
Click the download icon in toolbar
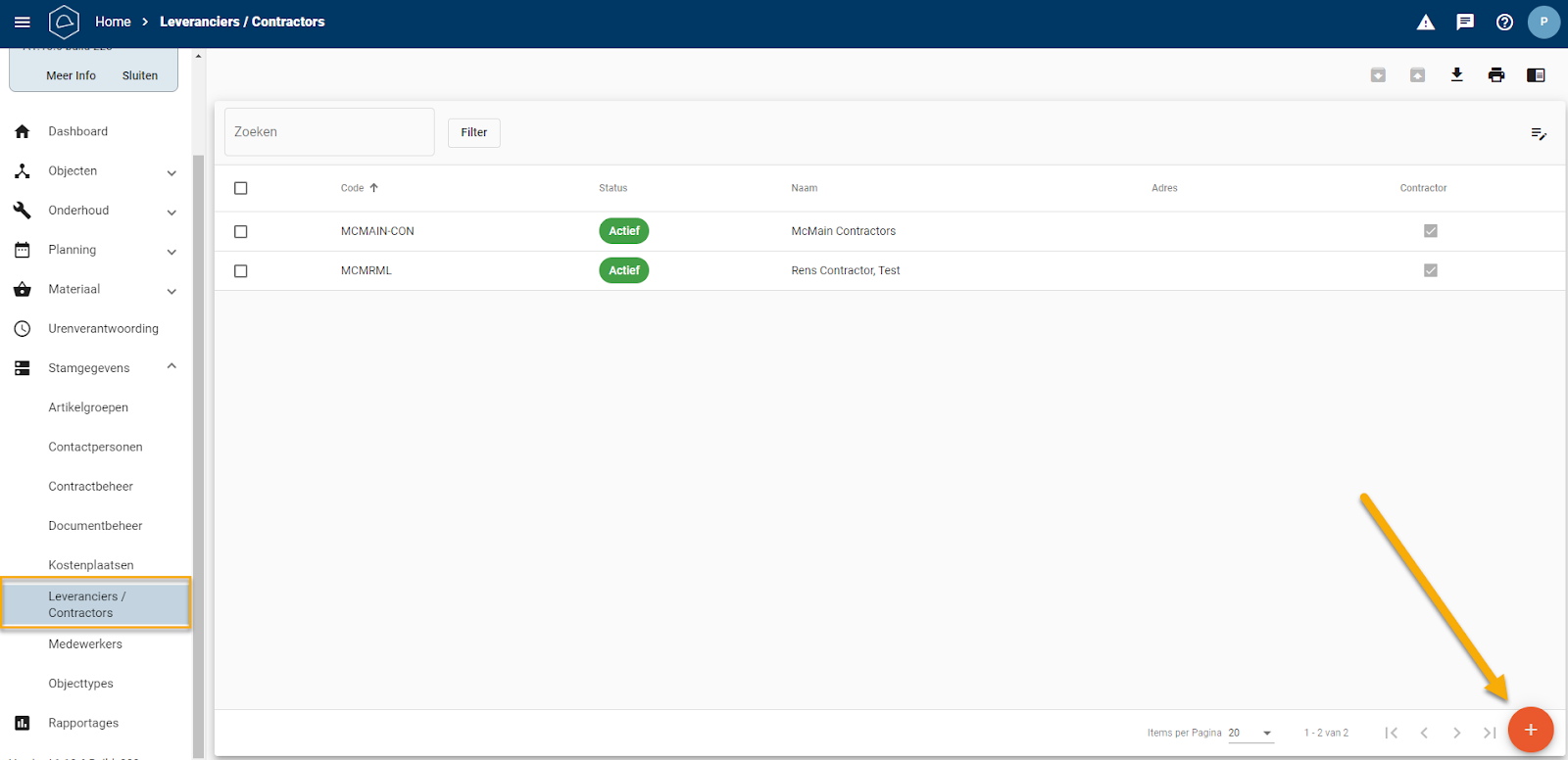click(1456, 75)
